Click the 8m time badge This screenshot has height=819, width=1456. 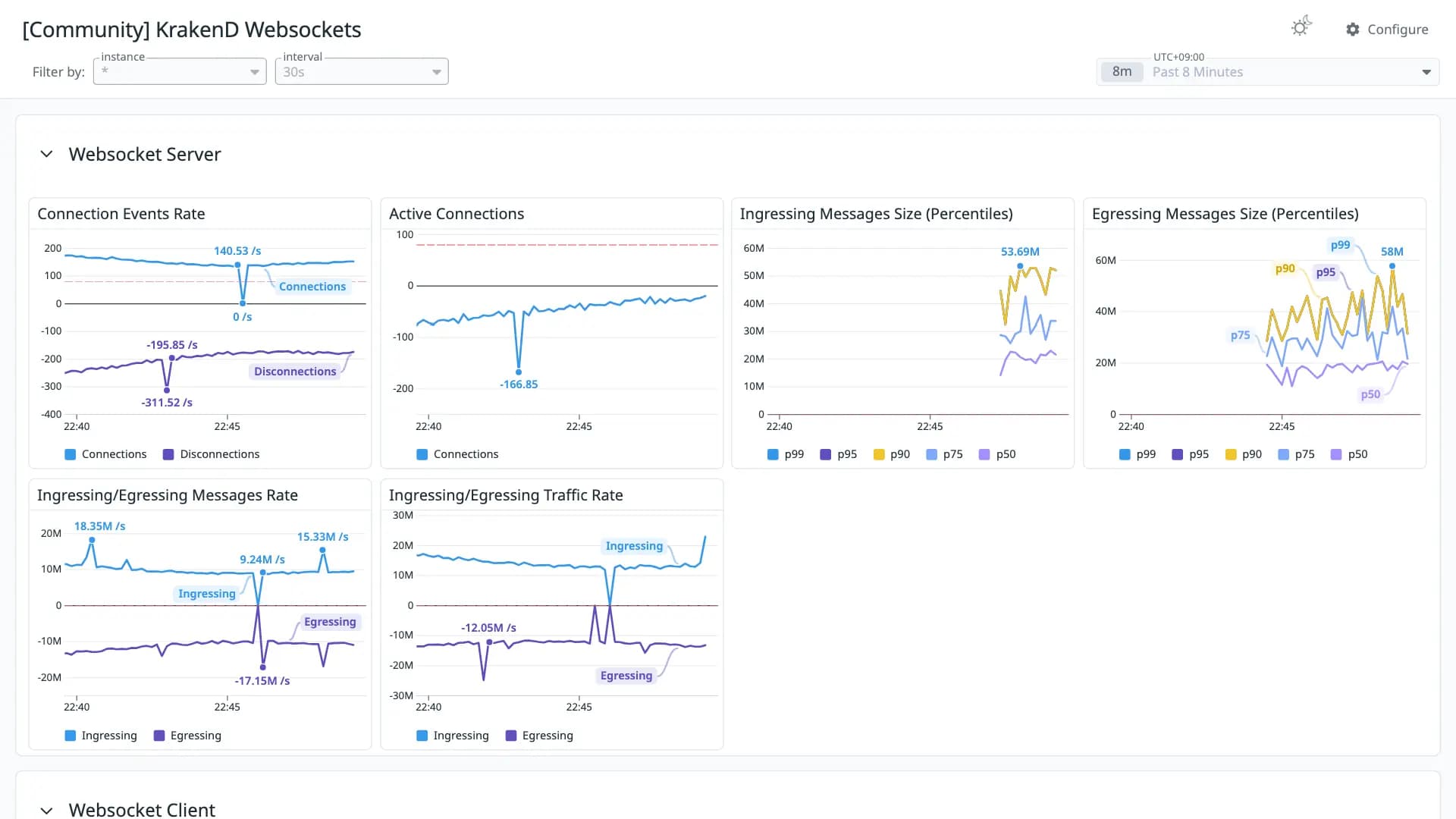point(1122,71)
